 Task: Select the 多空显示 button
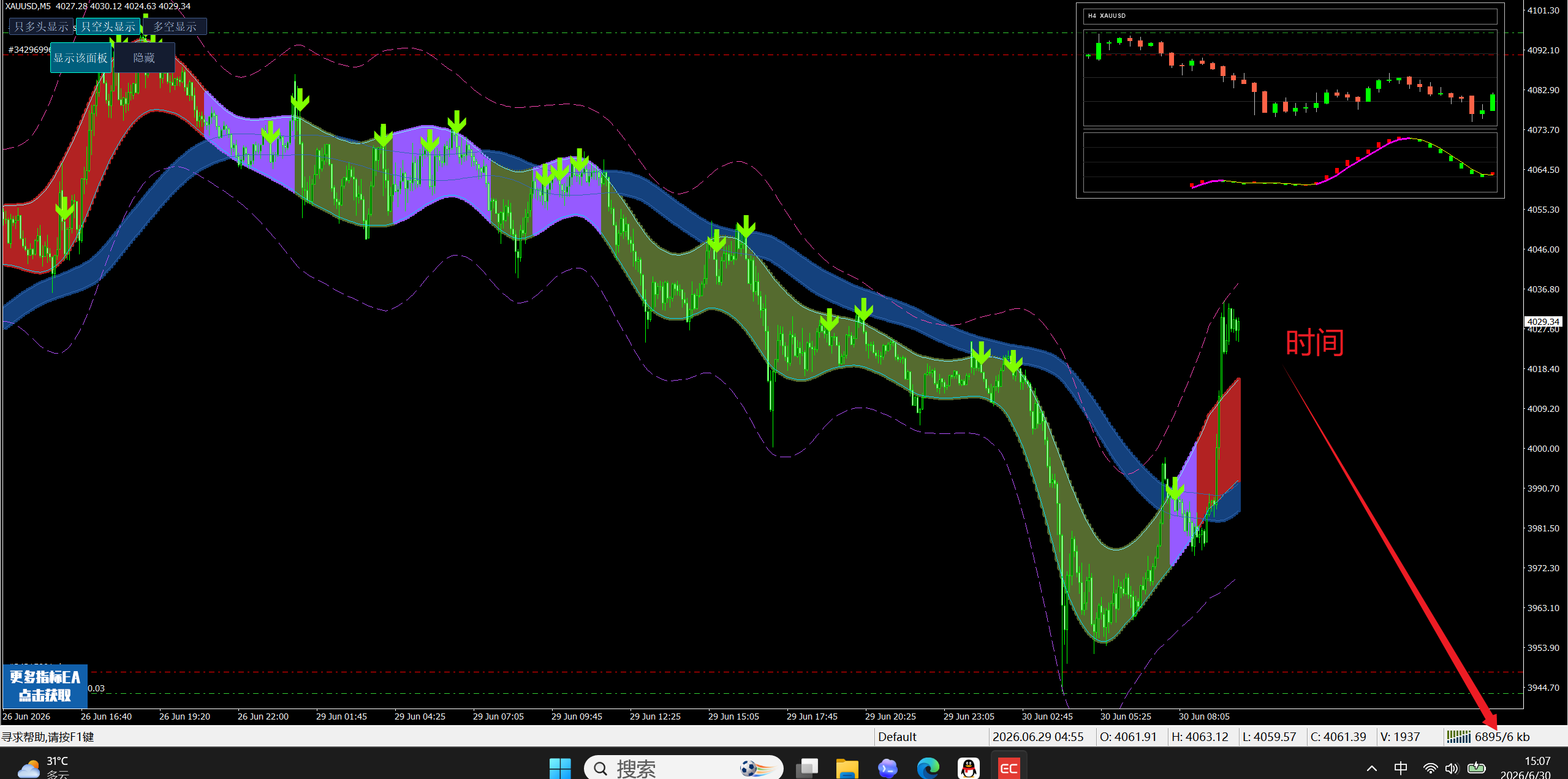[x=175, y=26]
